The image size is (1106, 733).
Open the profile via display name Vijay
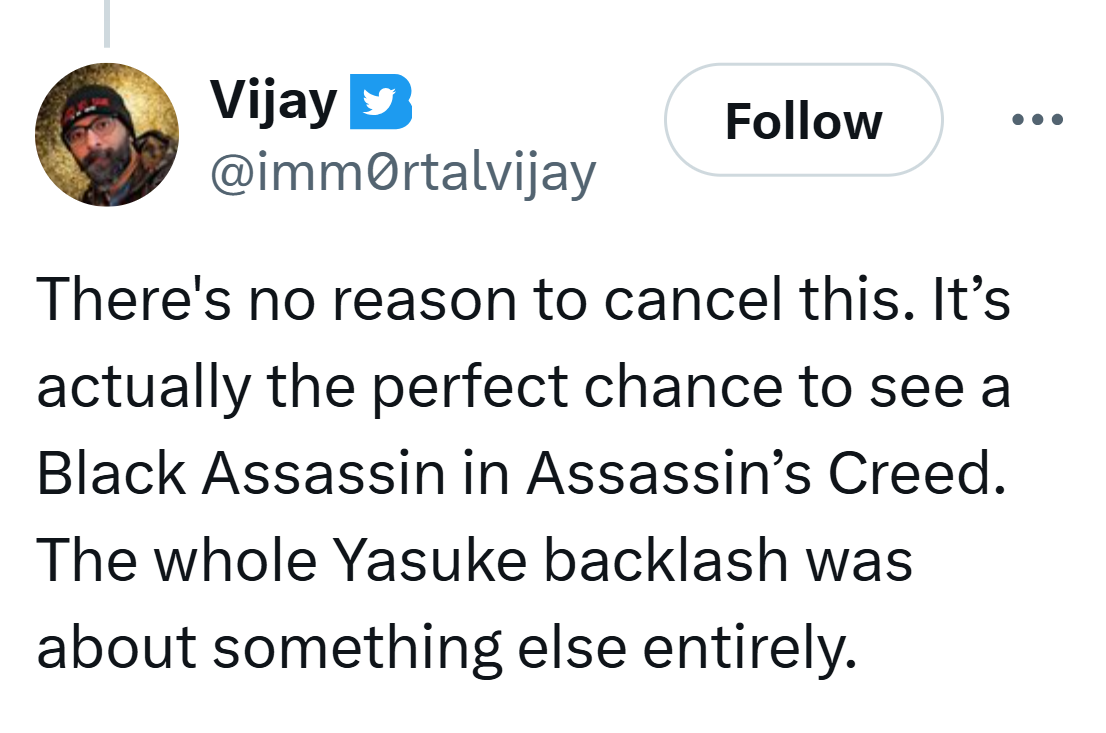pos(273,100)
